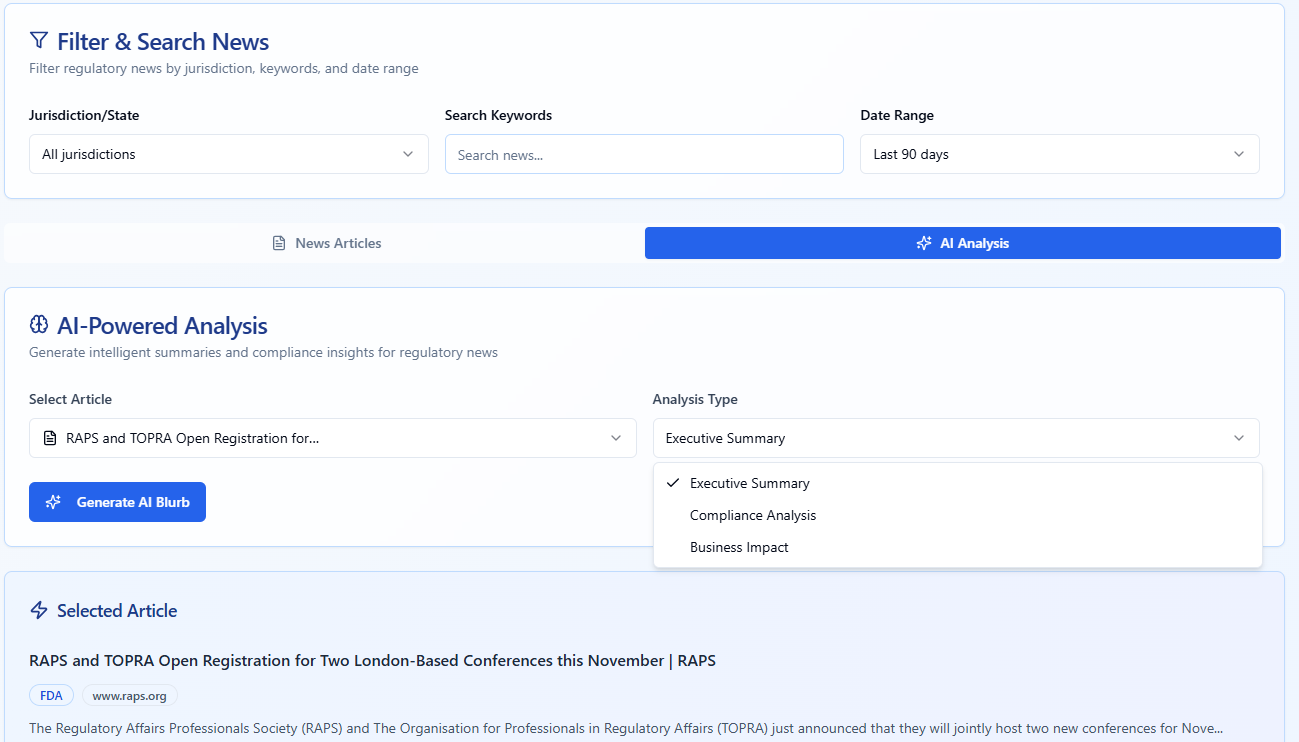Click the brain icon beside AI-Powered Analysis

pos(39,325)
